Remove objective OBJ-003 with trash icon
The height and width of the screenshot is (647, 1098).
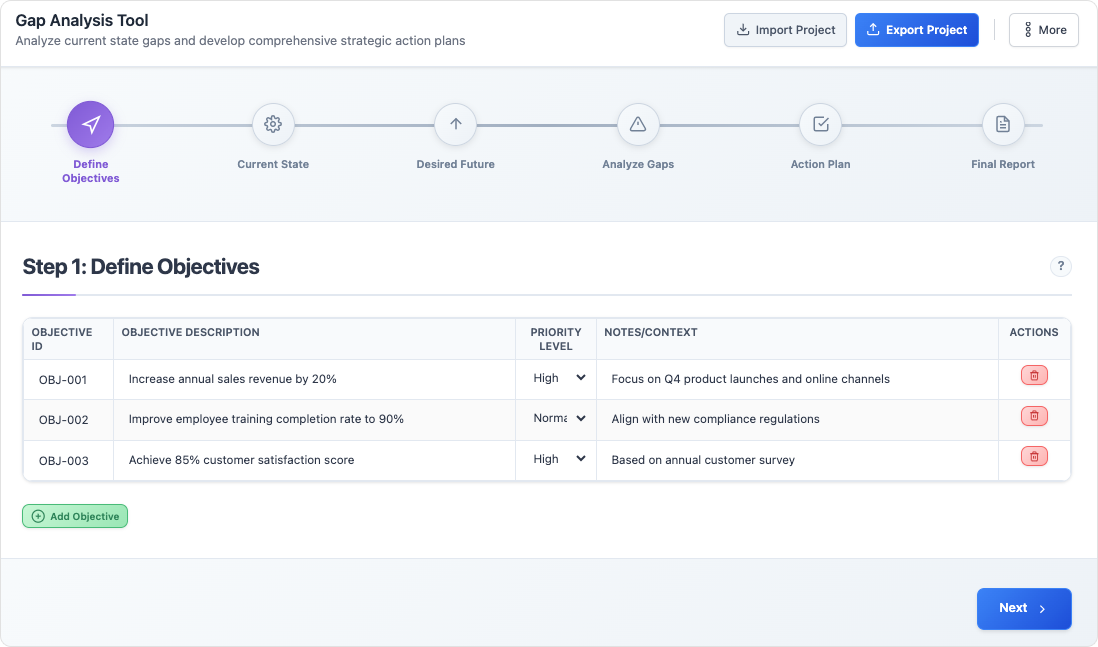(x=1034, y=457)
